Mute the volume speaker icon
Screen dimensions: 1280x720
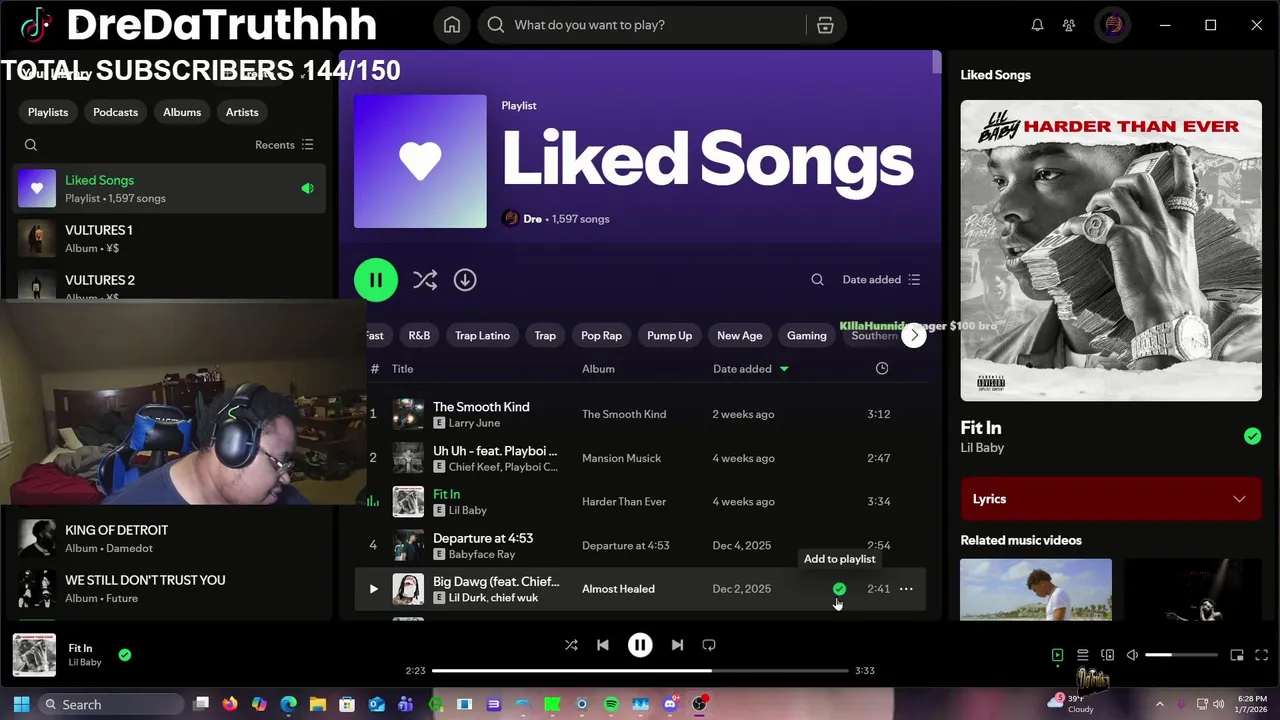click(1132, 655)
